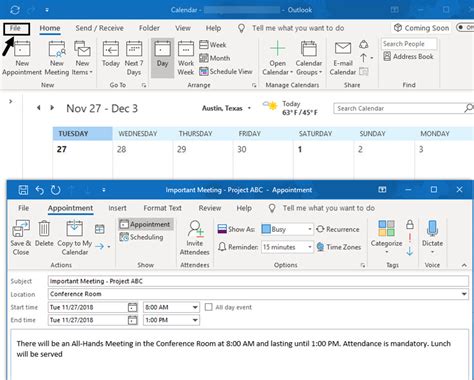Screen dimensions: 474x380
Task: Open 8:00 AM start time dropdown
Action: point(195,307)
